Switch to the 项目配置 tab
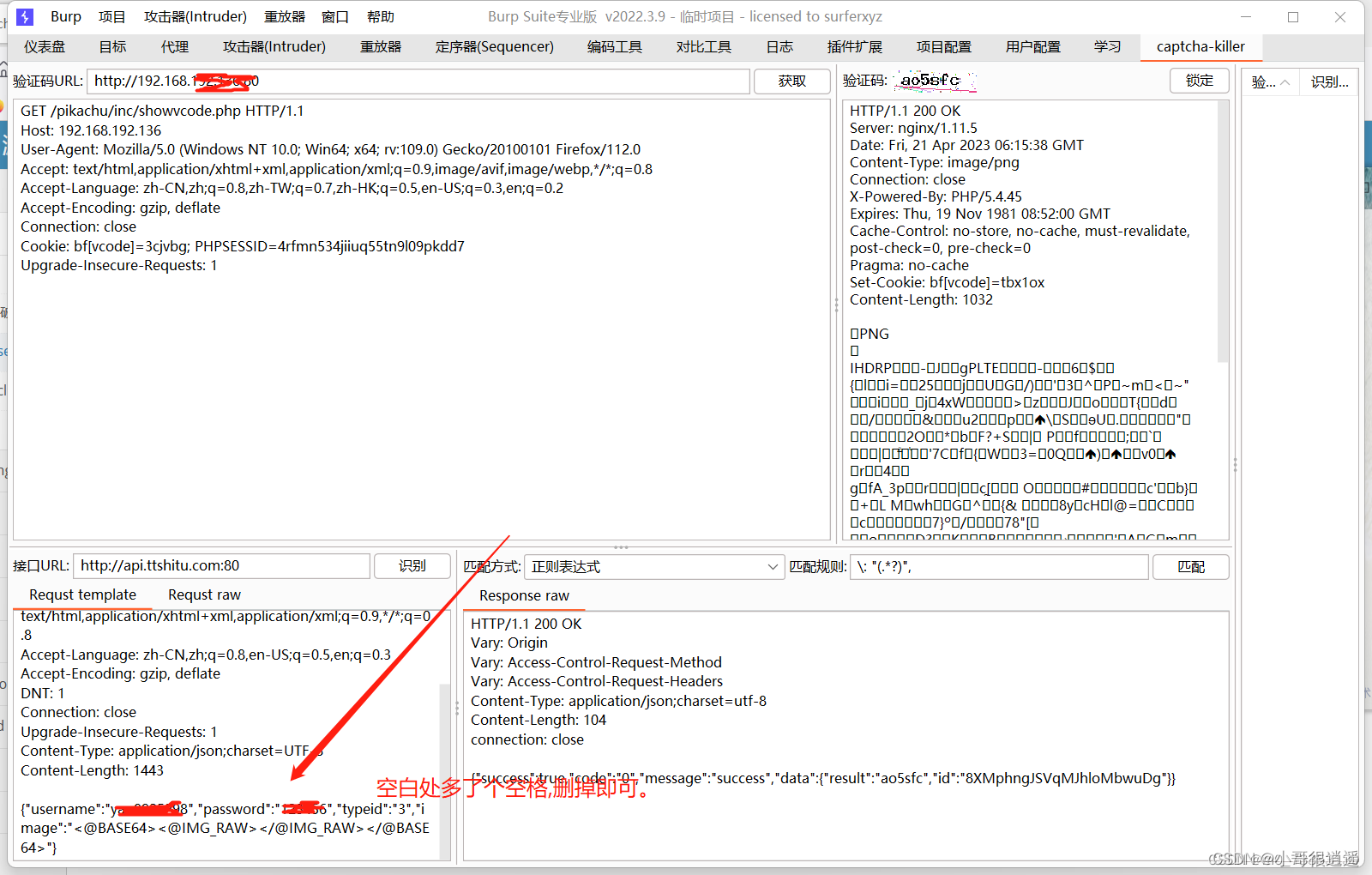Image resolution: width=1372 pixels, height=875 pixels. click(944, 46)
